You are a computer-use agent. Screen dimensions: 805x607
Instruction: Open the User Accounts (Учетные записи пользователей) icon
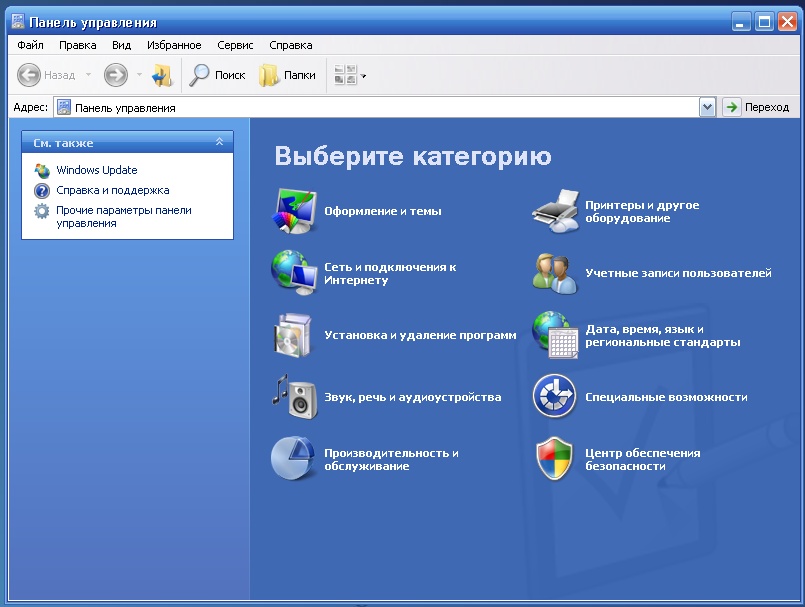(555, 273)
